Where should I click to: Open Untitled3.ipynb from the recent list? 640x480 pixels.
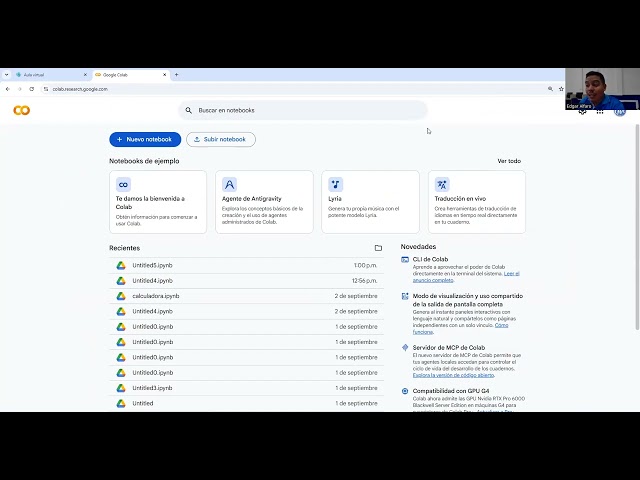[247, 388]
